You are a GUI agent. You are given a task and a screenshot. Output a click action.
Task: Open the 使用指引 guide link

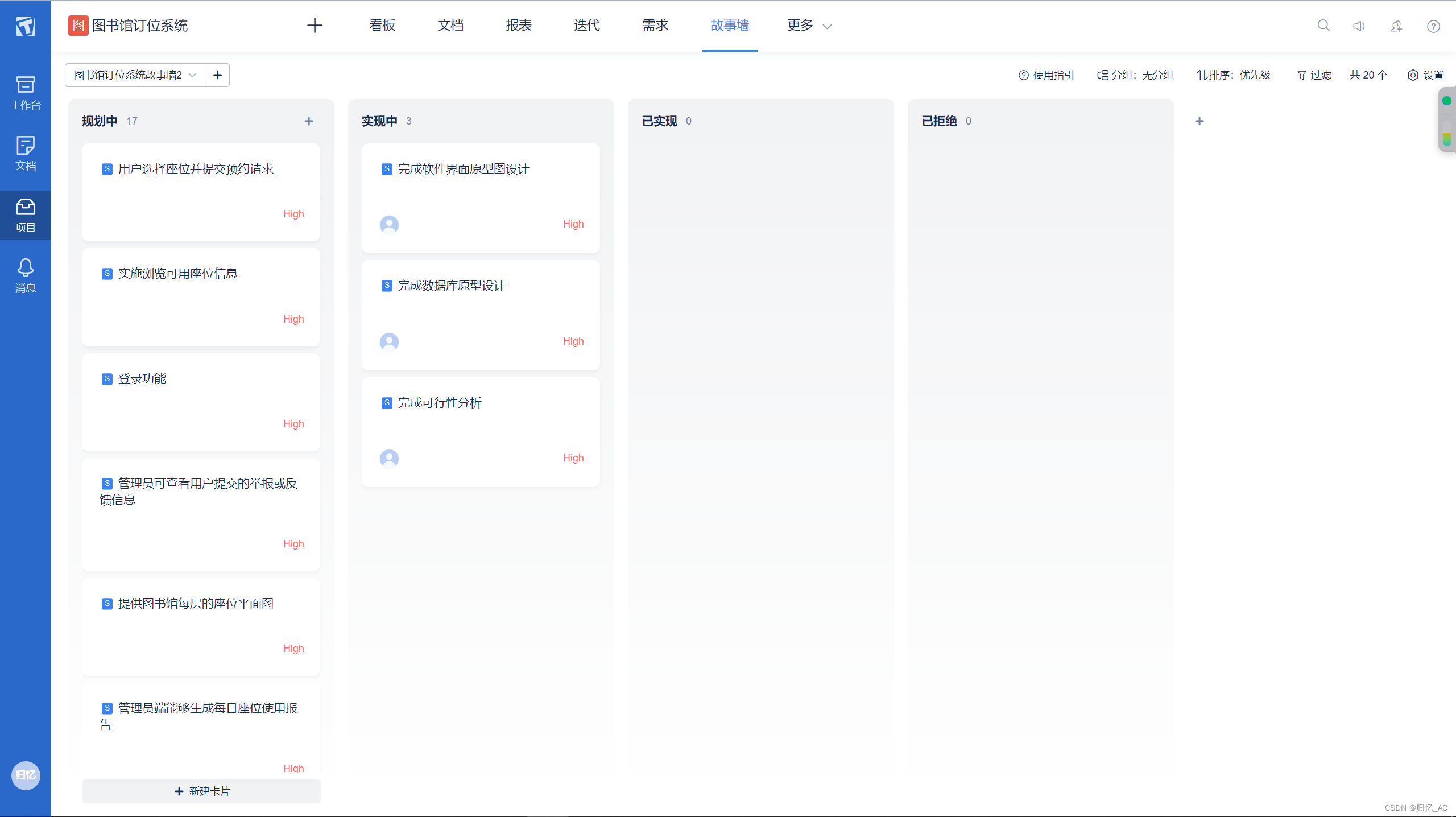click(x=1046, y=75)
